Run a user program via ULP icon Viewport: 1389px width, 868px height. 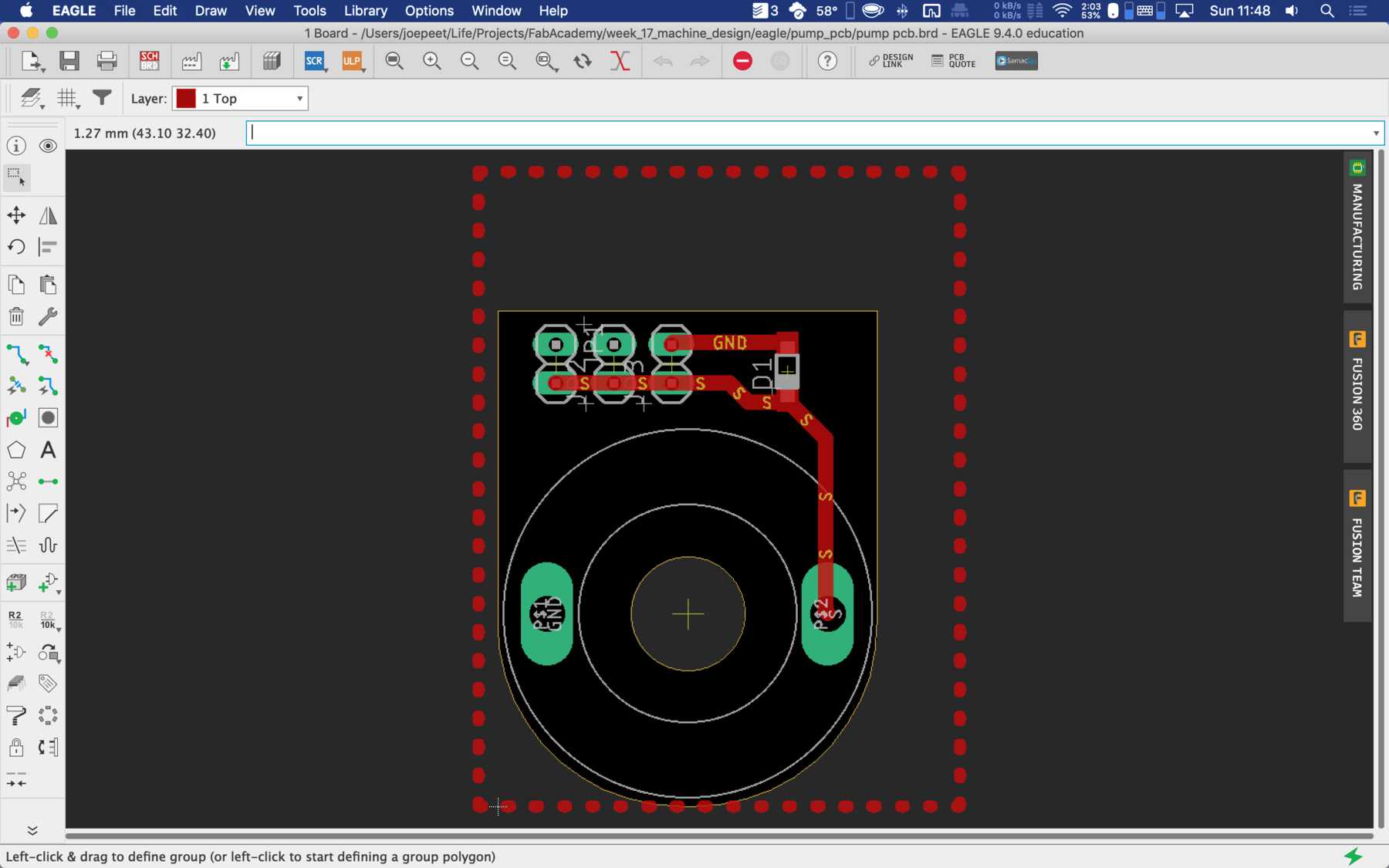click(352, 61)
